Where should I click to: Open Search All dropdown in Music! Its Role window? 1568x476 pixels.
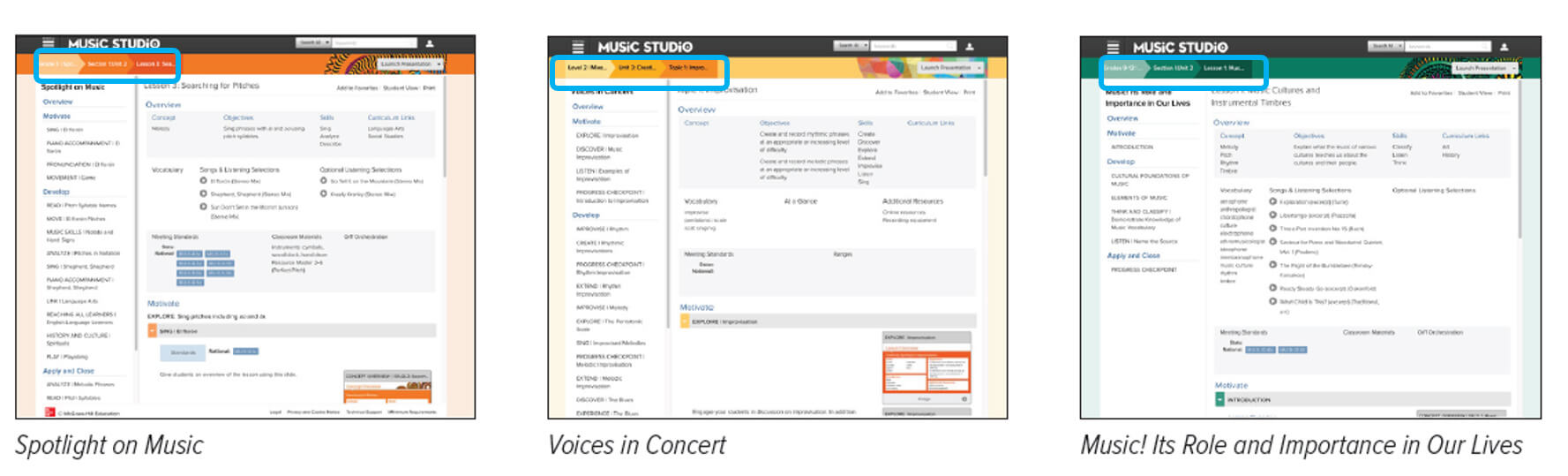pos(1386,46)
